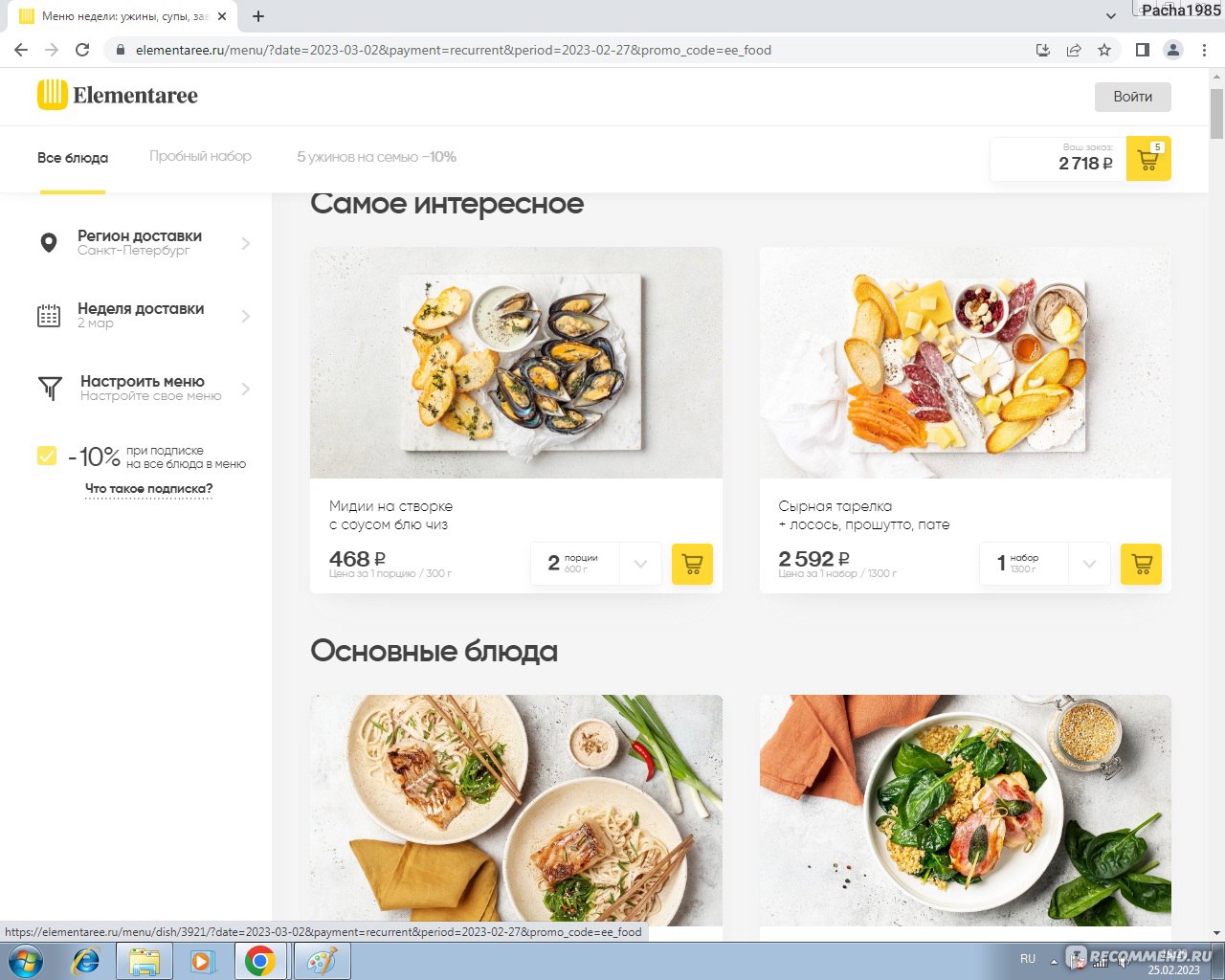
Task: Click Неделя доставки 2 мар label
Action: pos(141,315)
